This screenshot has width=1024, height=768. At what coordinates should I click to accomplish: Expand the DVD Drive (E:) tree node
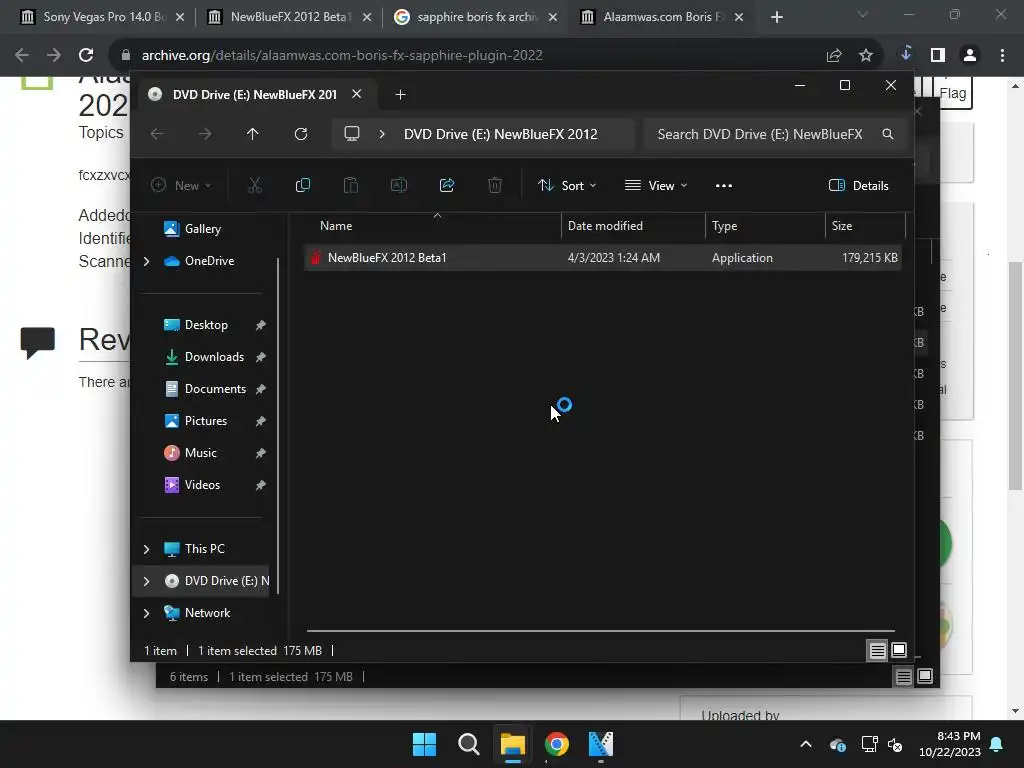pos(146,581)
